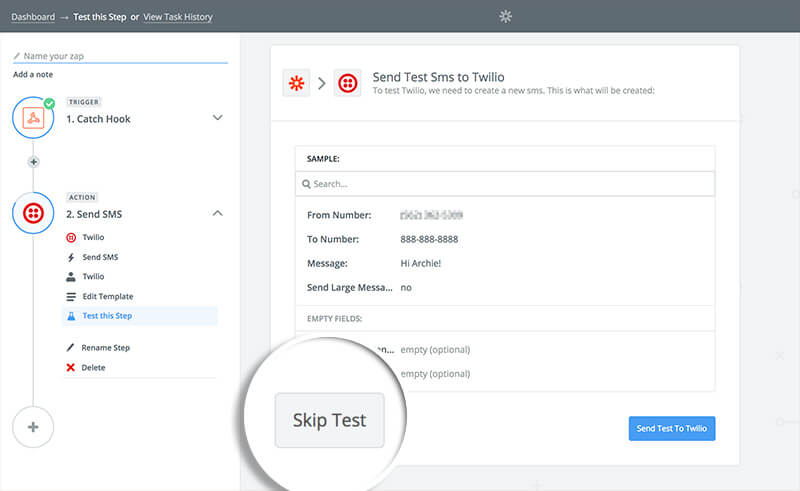The image size is (800, 491).
Task: Click Add a note link
Action: [33, 75]
